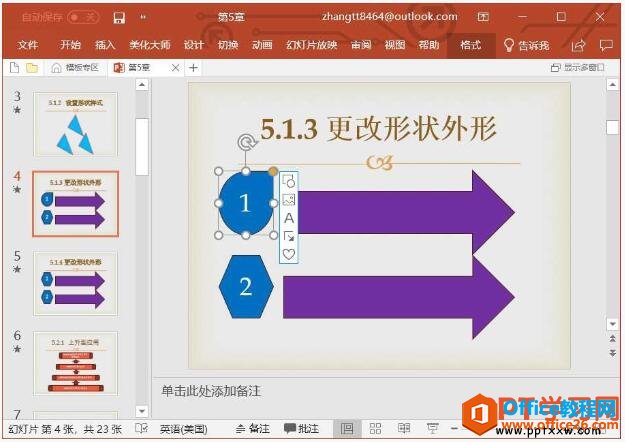Open the 幻灯片放映 tab

(x=311, y=45)
